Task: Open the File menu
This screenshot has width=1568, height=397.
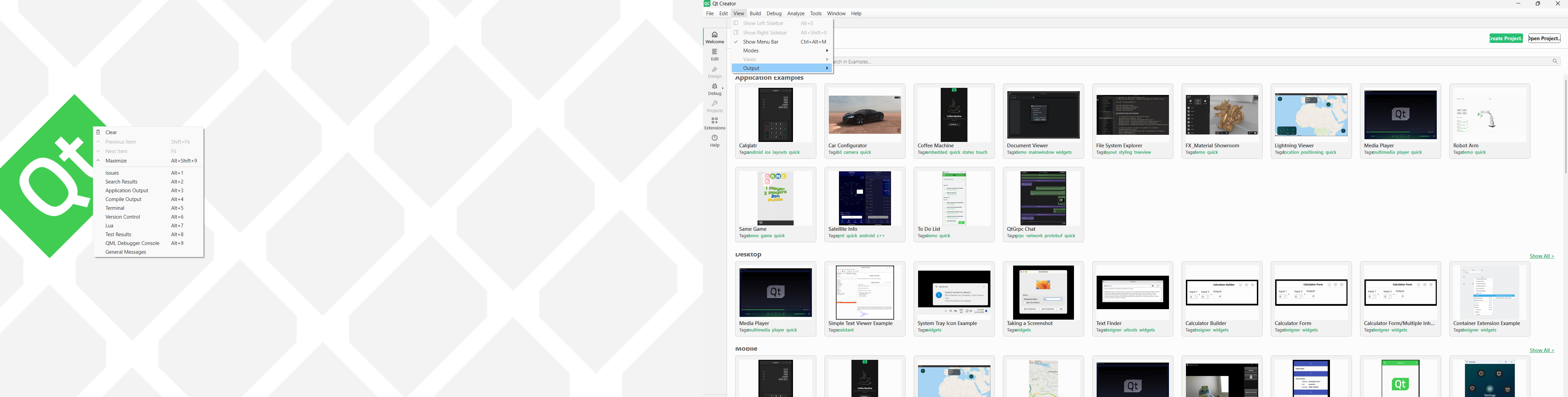Action: pyautogui.click(x=710, y=14)
